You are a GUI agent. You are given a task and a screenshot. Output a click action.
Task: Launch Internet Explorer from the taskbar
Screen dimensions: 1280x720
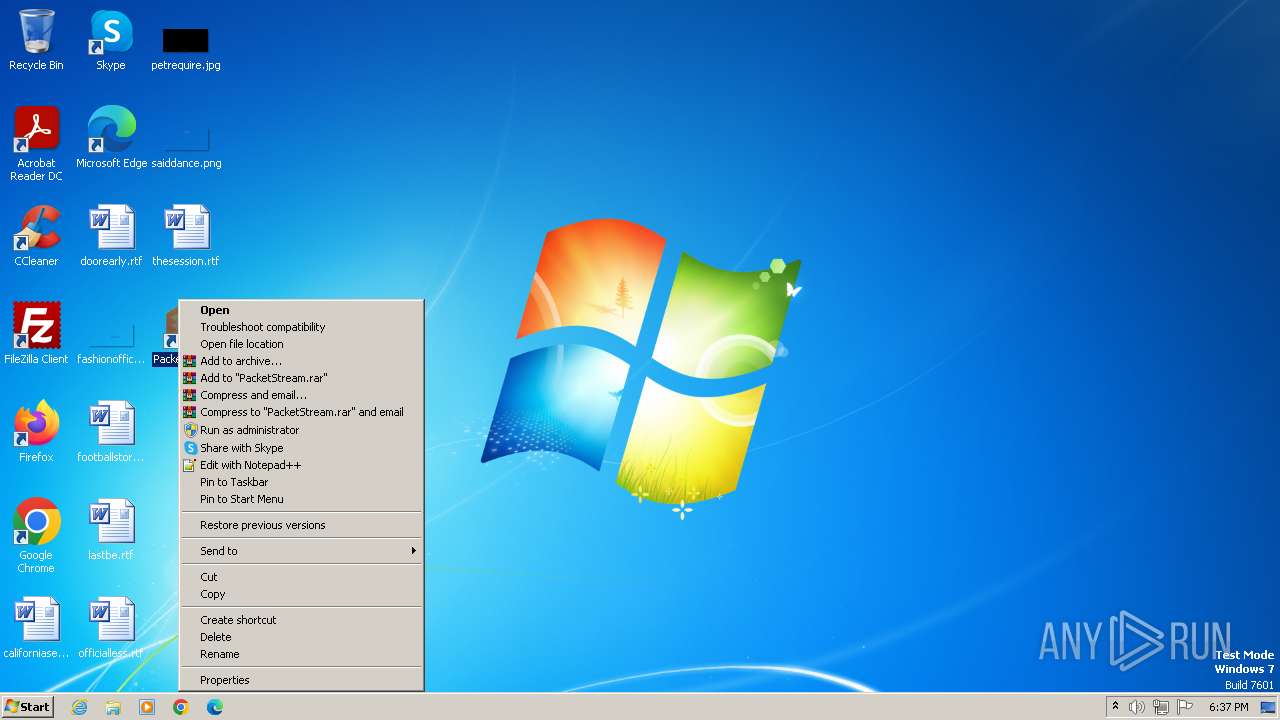coord(79,707)
